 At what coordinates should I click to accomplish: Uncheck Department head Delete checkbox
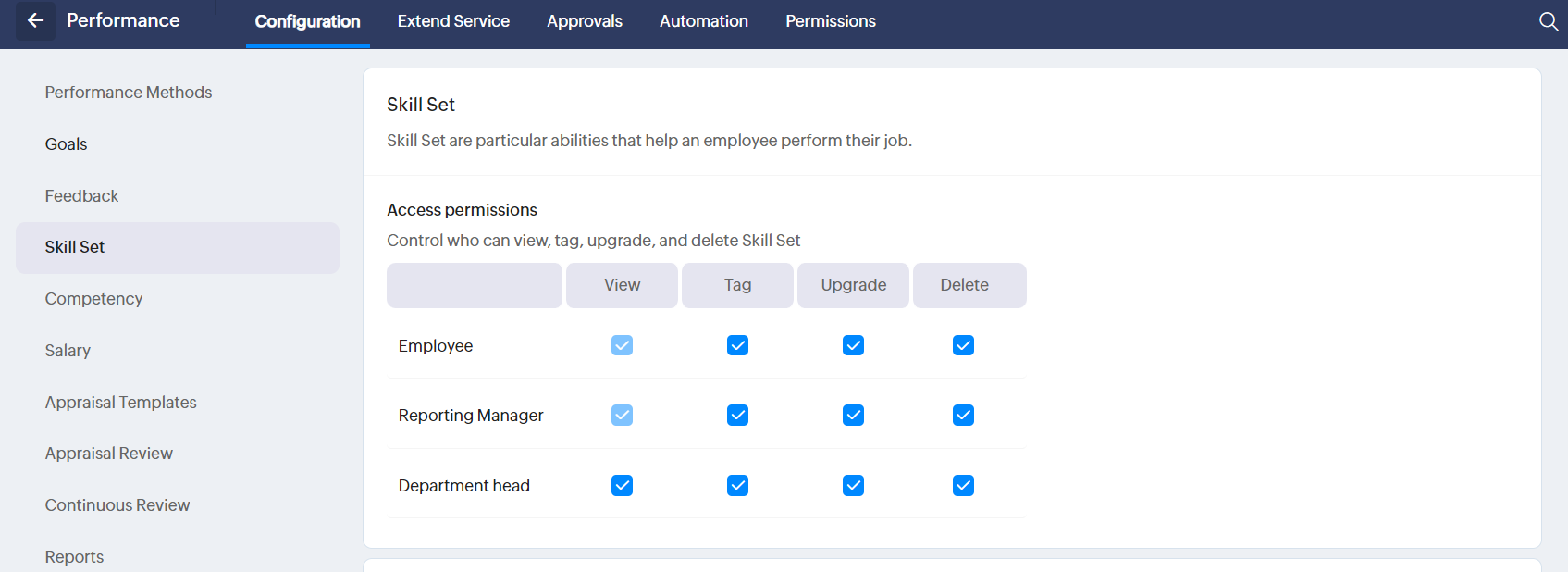pyautogui.click(x=963, y=486)
